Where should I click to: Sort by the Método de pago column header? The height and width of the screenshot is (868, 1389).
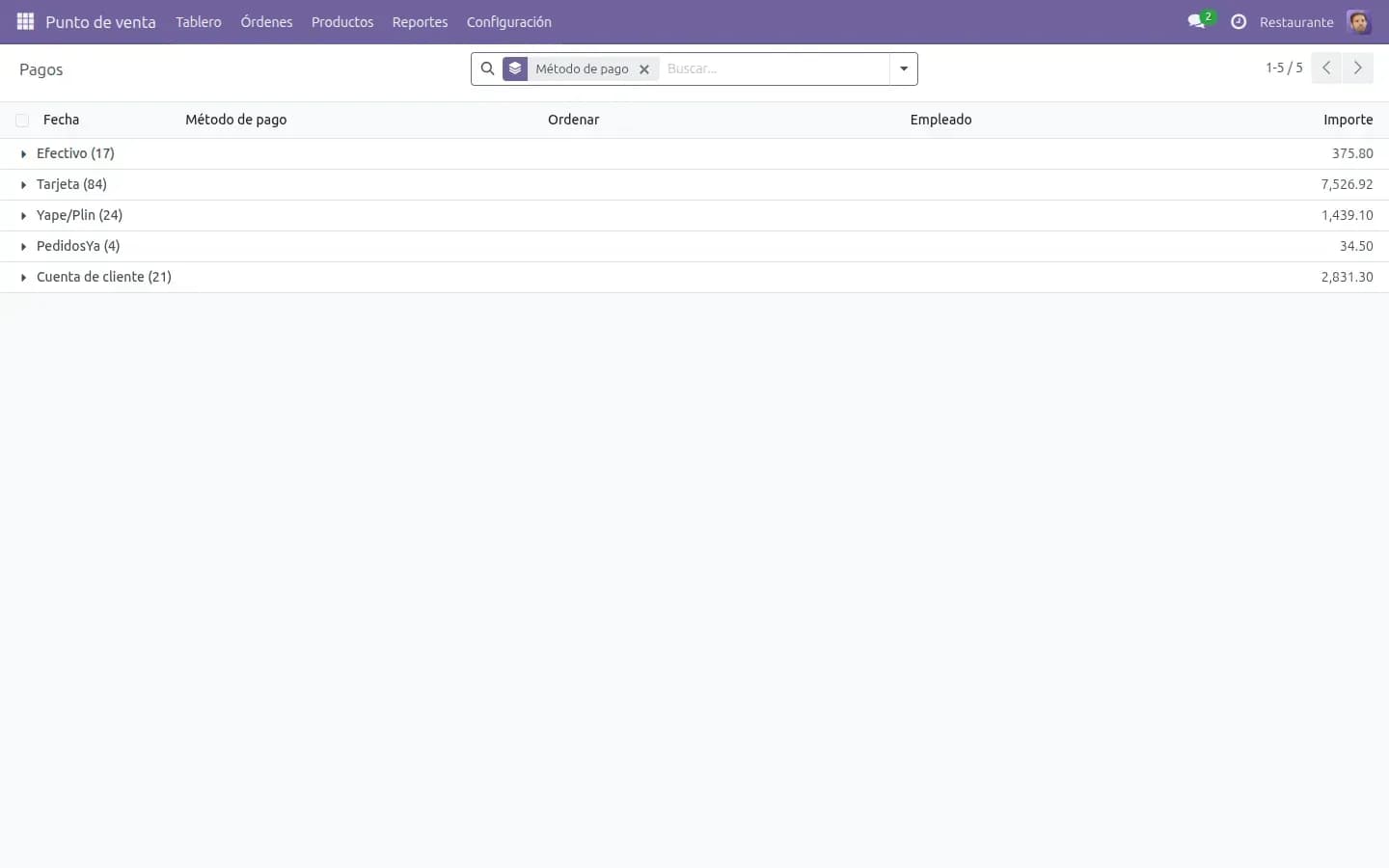[236, 120]
